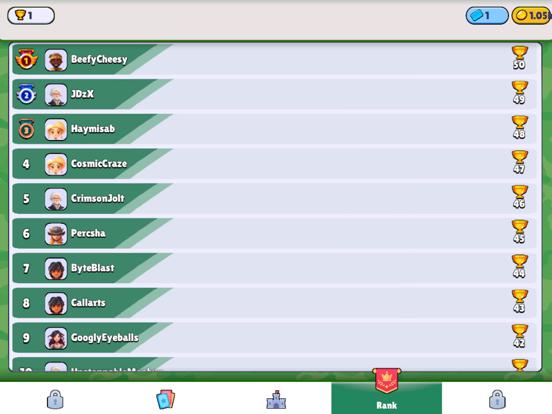The width and height of the screenshot is (552, 414).
Task: Click rank number 8 in the leaderboard
Action: pos(26,303)
